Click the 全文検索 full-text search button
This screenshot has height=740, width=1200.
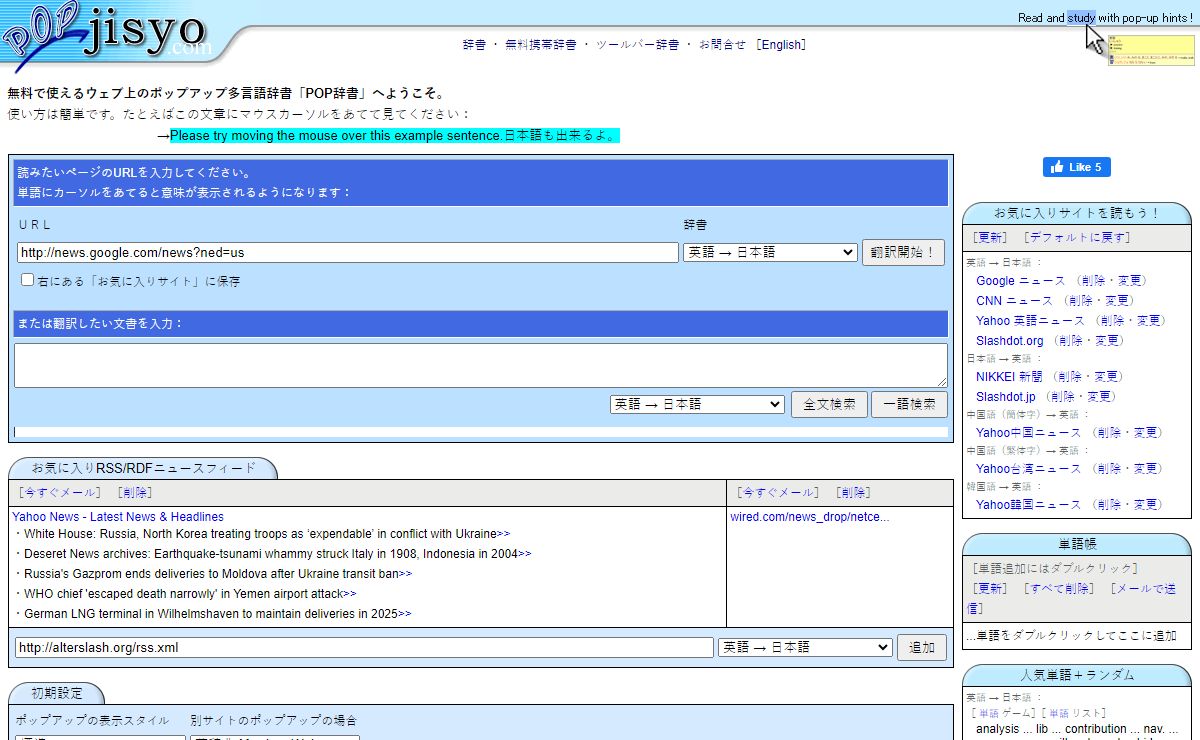(829, 404)
